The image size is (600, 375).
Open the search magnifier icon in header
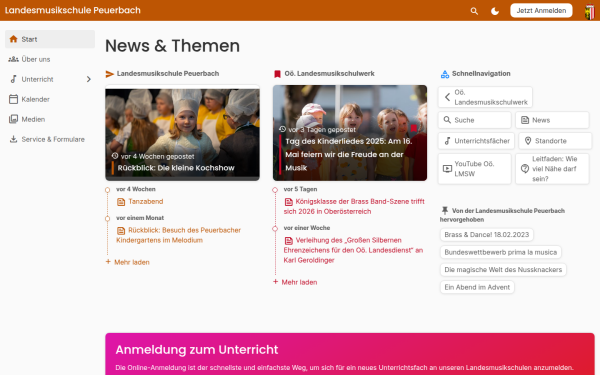coord(474,11)
